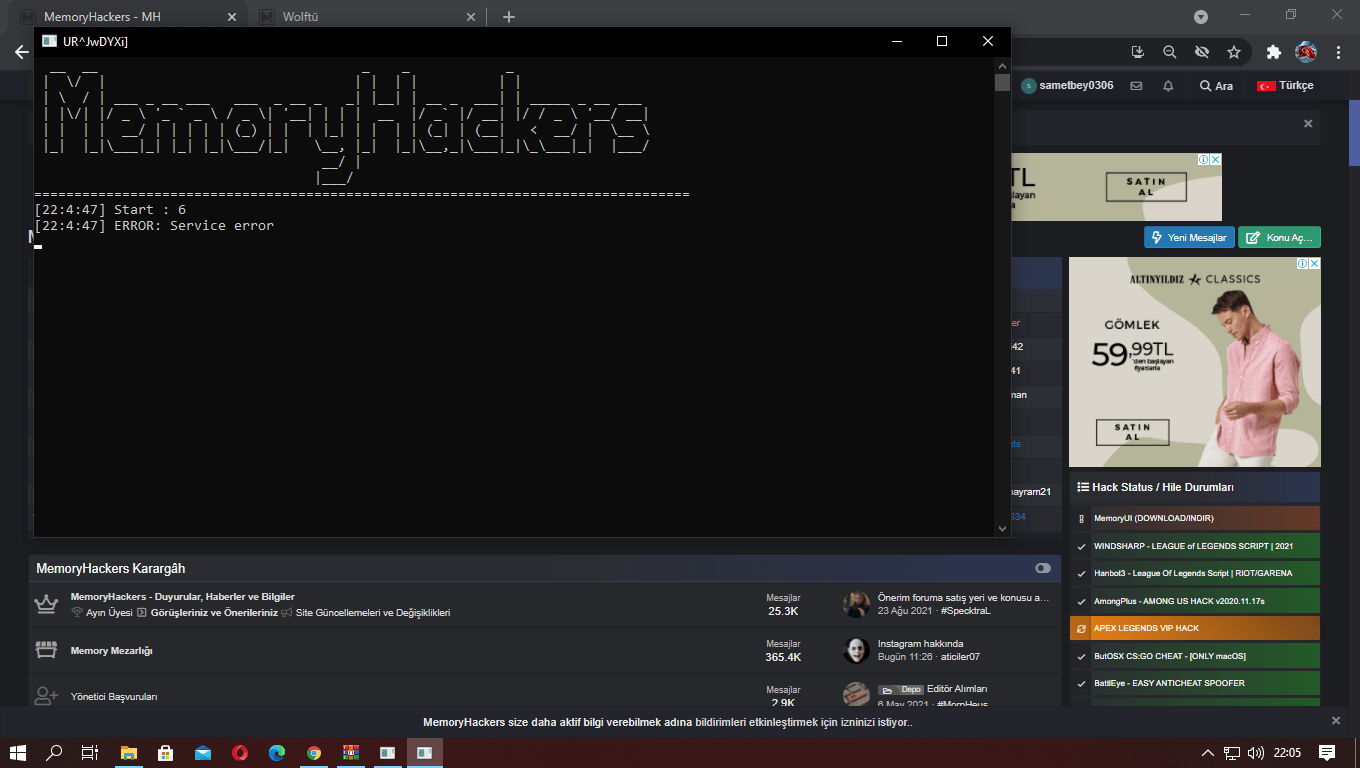Open Hanbot3 League Of Legends Script link
Viewport: 1360px width, 768px height.
1193,573
